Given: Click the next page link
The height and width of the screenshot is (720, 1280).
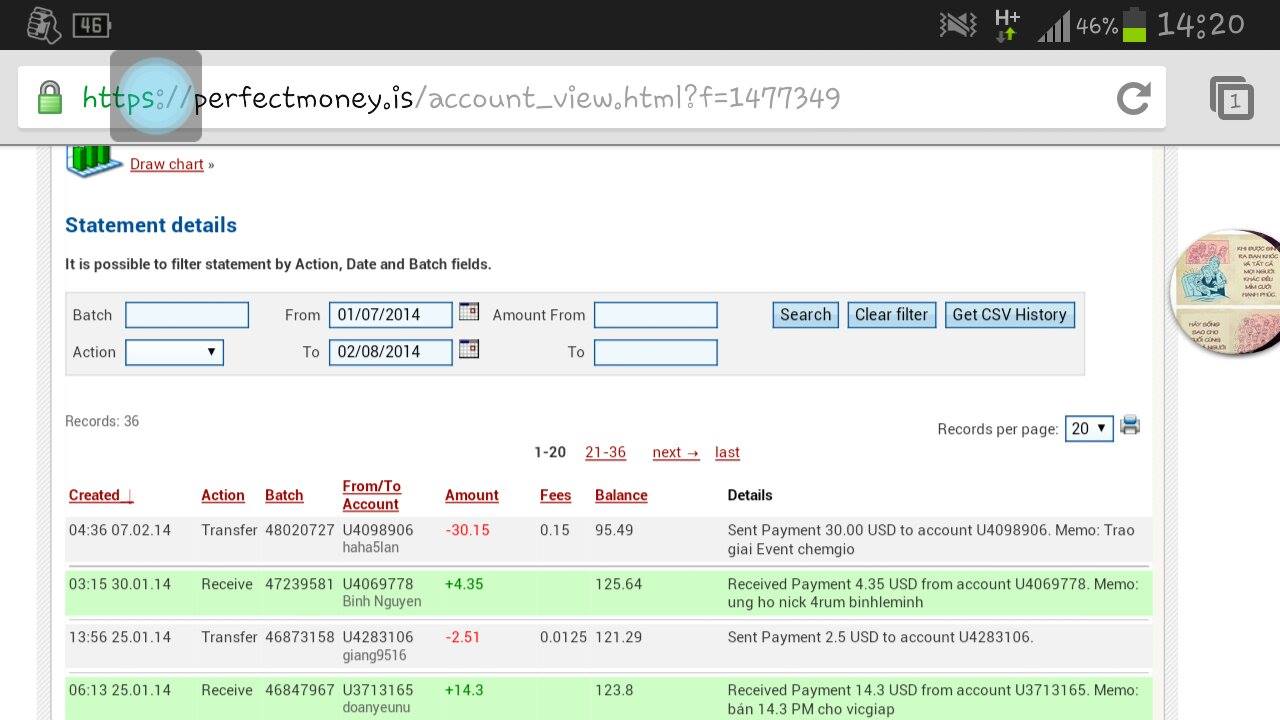Looking at the screenshot, I should pyautogui.click(x=676, y=452).
